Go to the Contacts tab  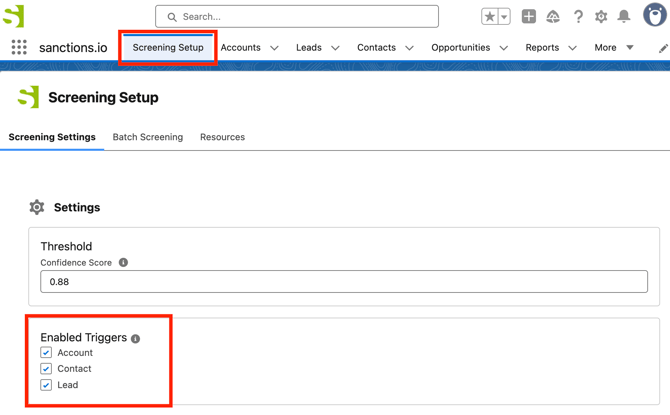(376, 47)
